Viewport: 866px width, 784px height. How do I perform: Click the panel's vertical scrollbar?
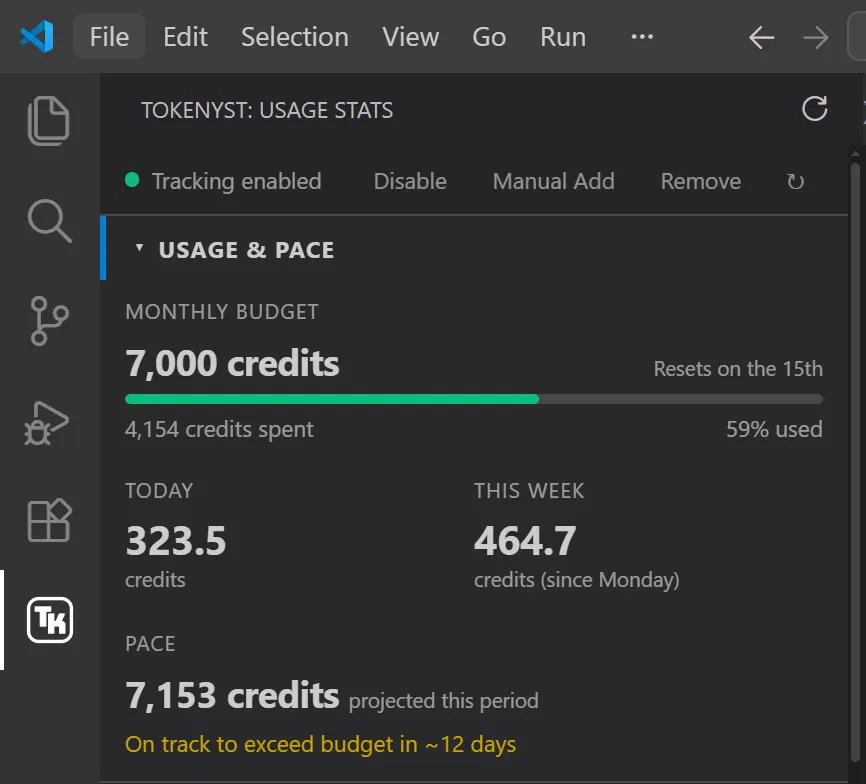click(856, 461)
